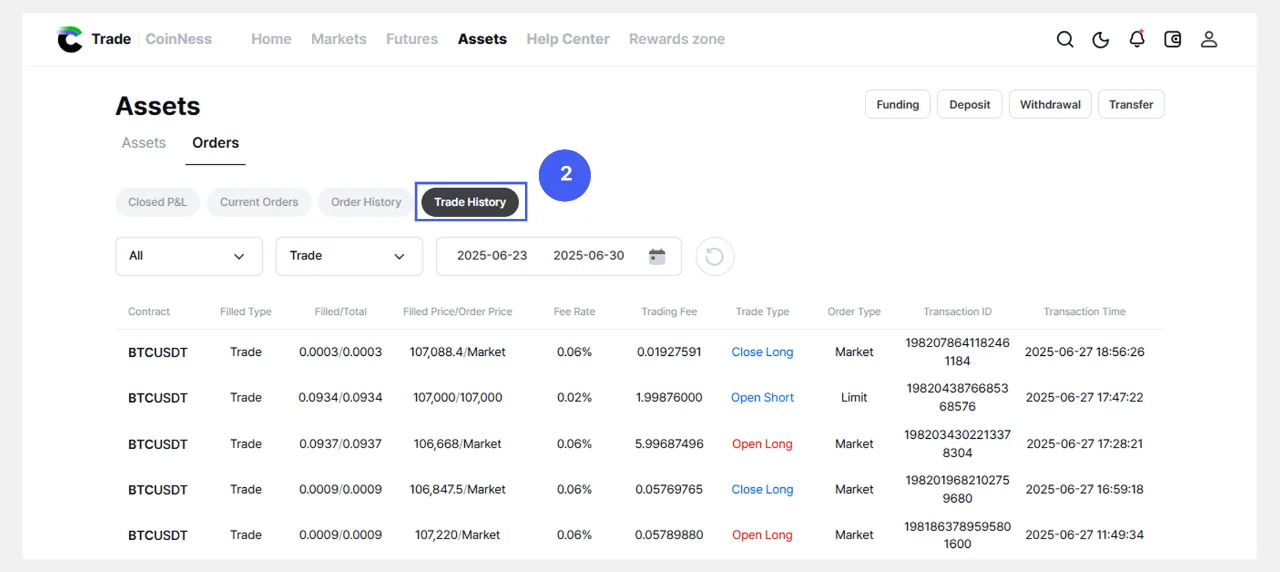
Task: Open the notifications bell icon
Action: (1137, 39)
